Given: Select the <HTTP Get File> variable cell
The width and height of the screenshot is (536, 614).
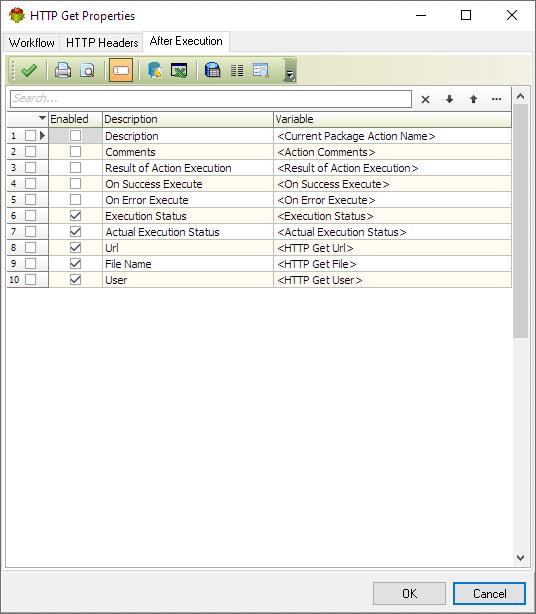Looking at the screenshot, I should tap(392, 264).
